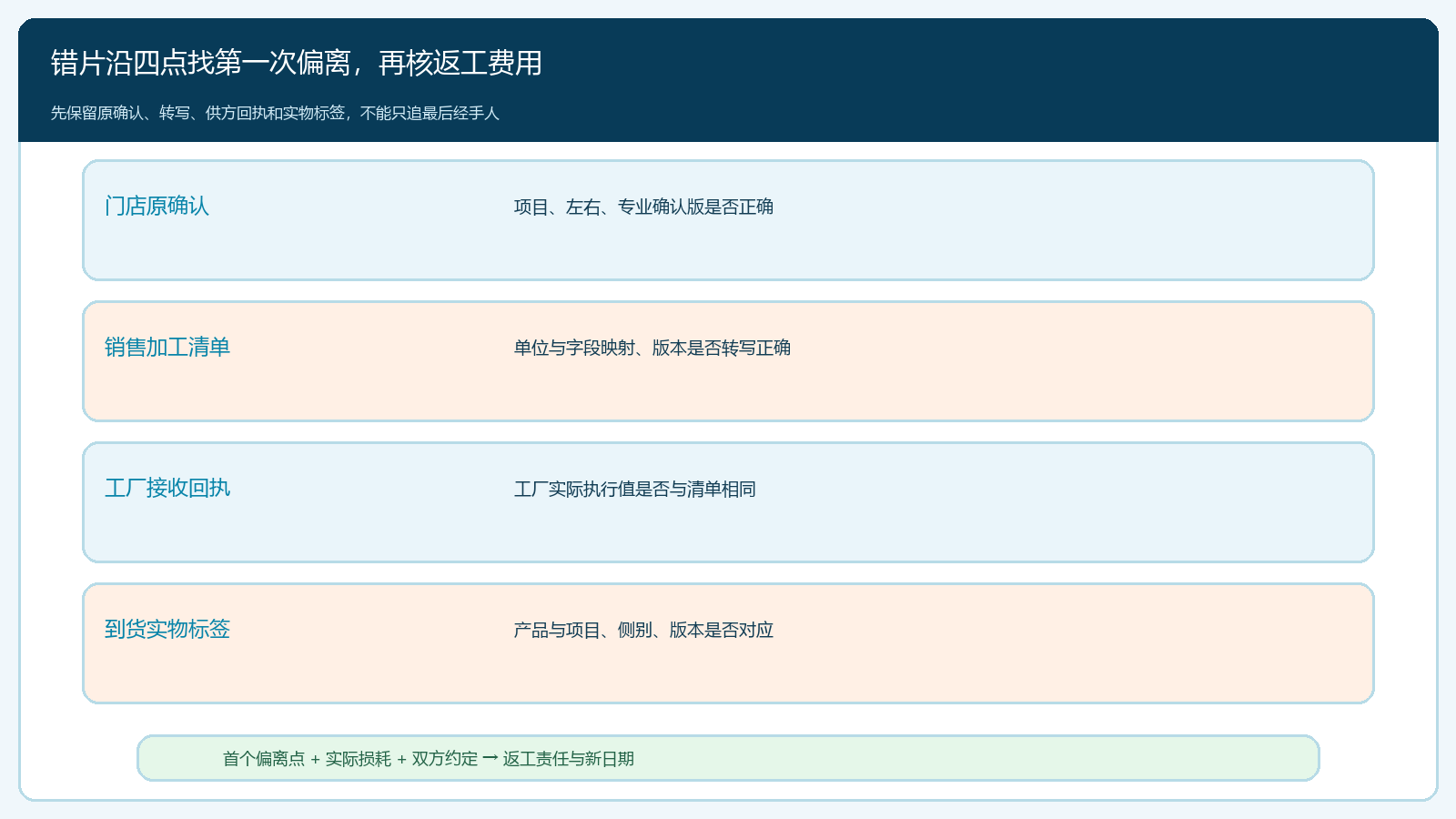Select the 工厂实际执行值是否与清单相同 text
This screenshot has height=819, width=1456.
635,489
